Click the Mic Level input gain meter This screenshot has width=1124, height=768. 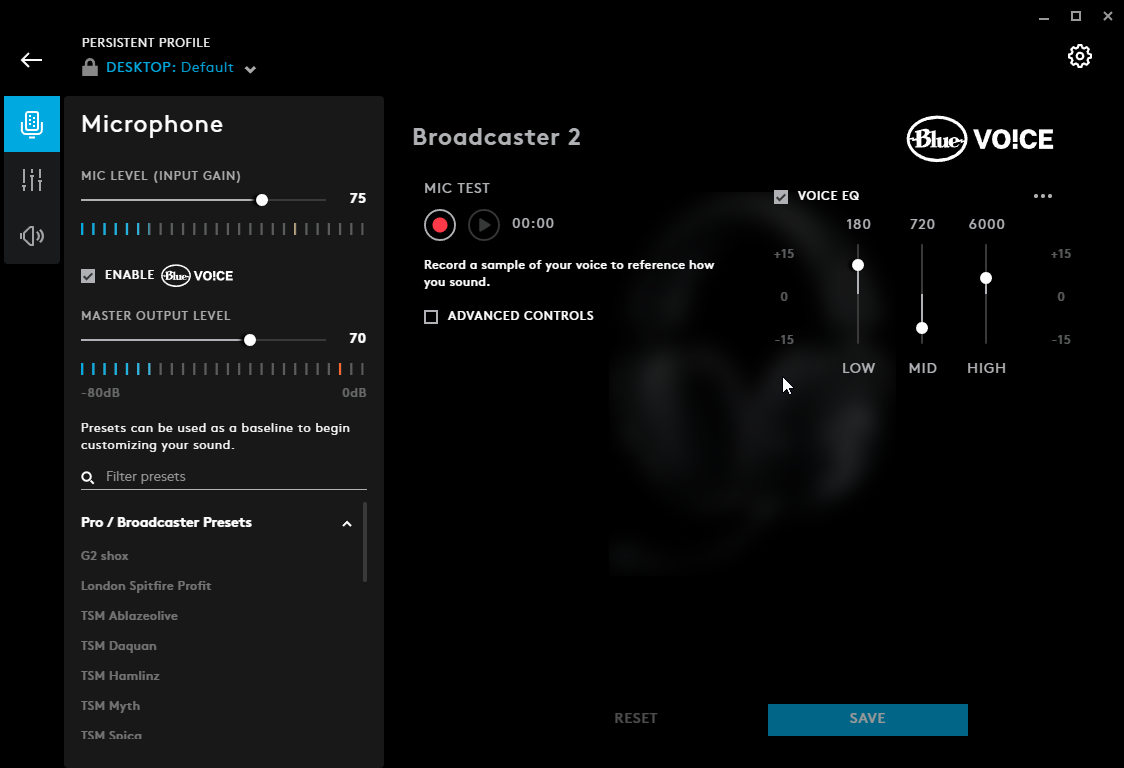[x=222, y=229]
